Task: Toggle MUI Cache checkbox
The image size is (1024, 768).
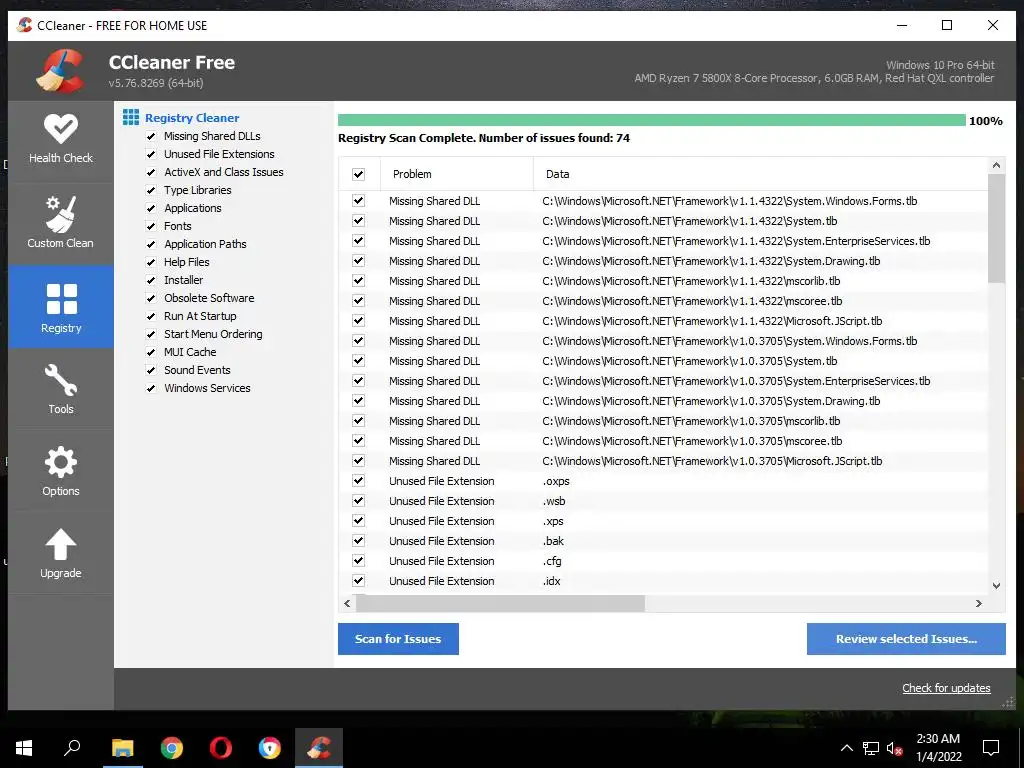Action: click(x=151, y=352)
